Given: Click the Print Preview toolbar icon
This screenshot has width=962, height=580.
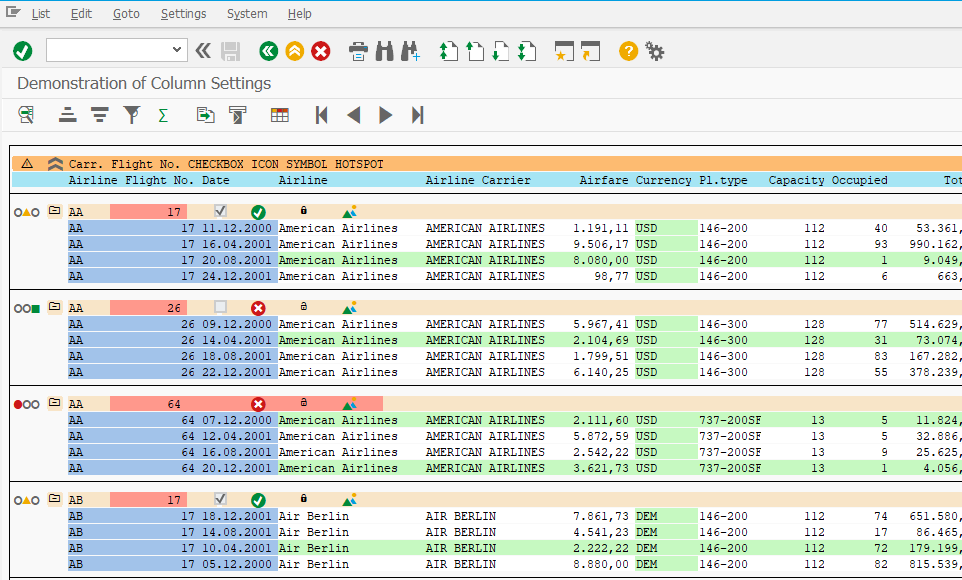Looking at the screenshot, I should tap(237, 115).
